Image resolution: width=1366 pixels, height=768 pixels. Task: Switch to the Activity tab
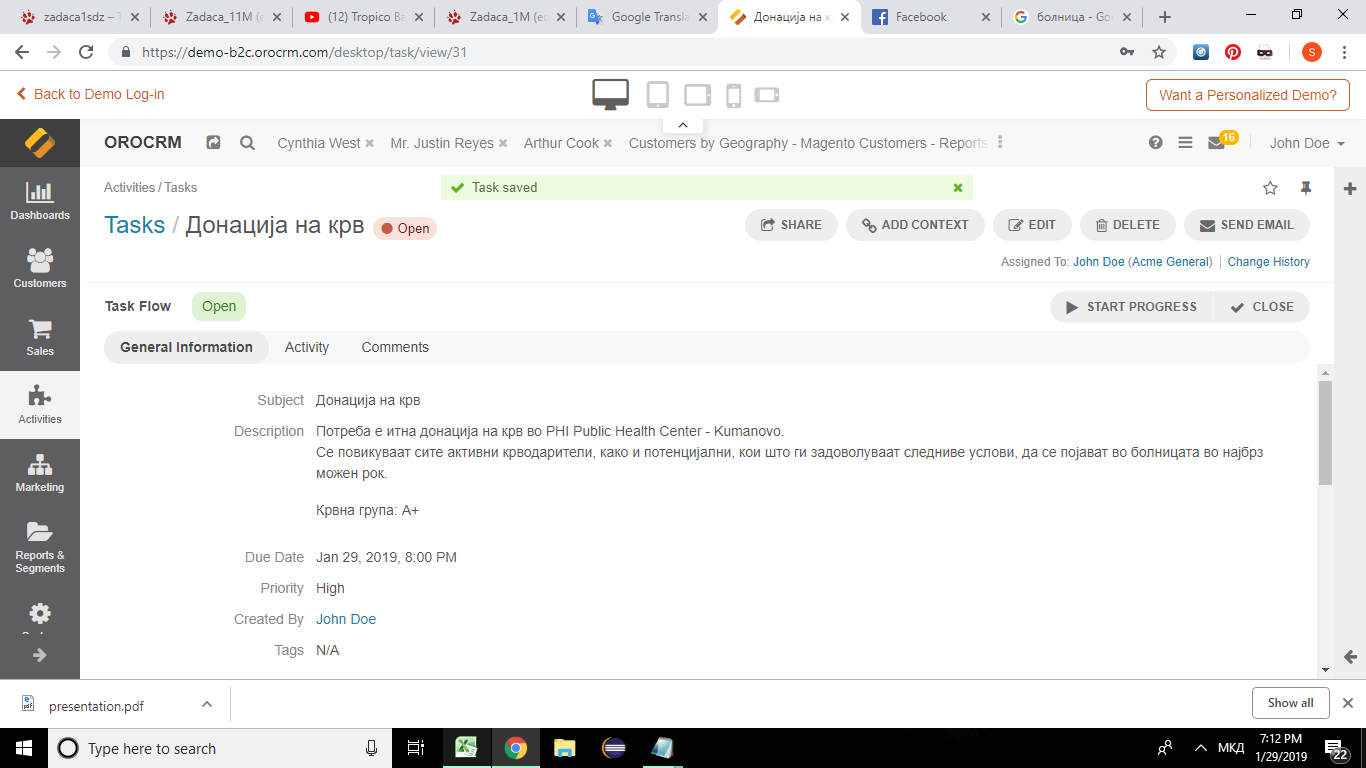pyautogui.click(x=306, y=347)
